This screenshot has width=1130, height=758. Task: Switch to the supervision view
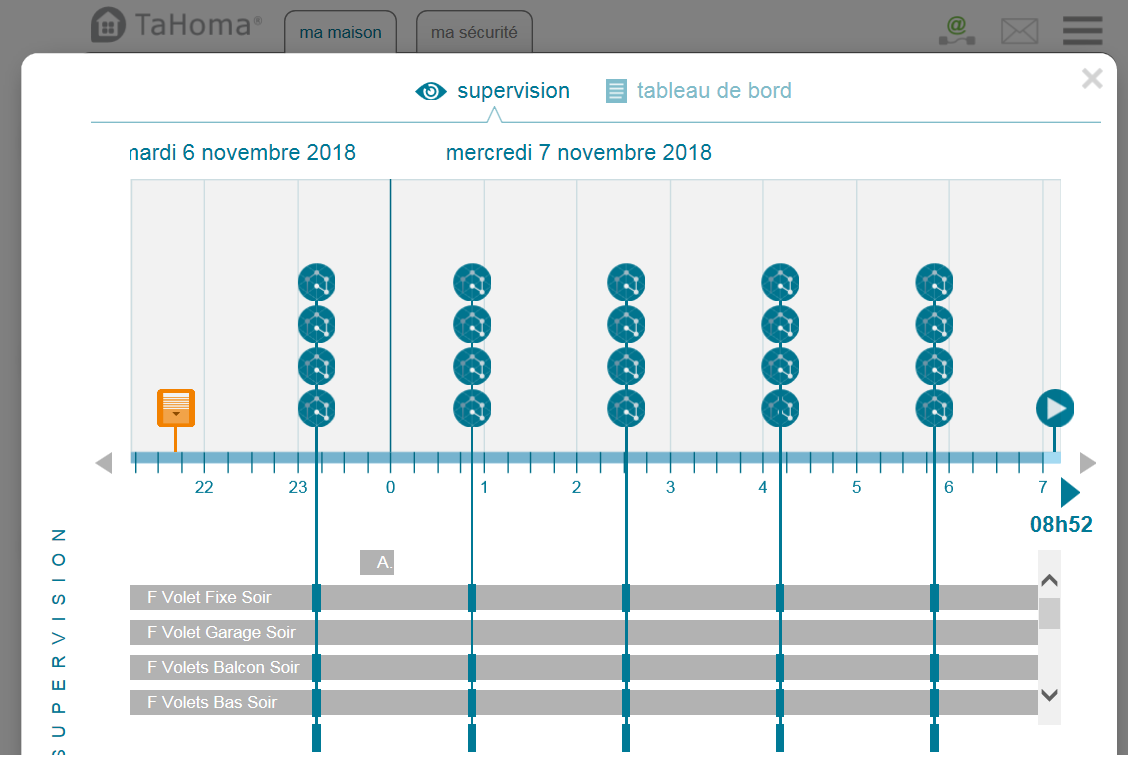click(x=493, y=91)
